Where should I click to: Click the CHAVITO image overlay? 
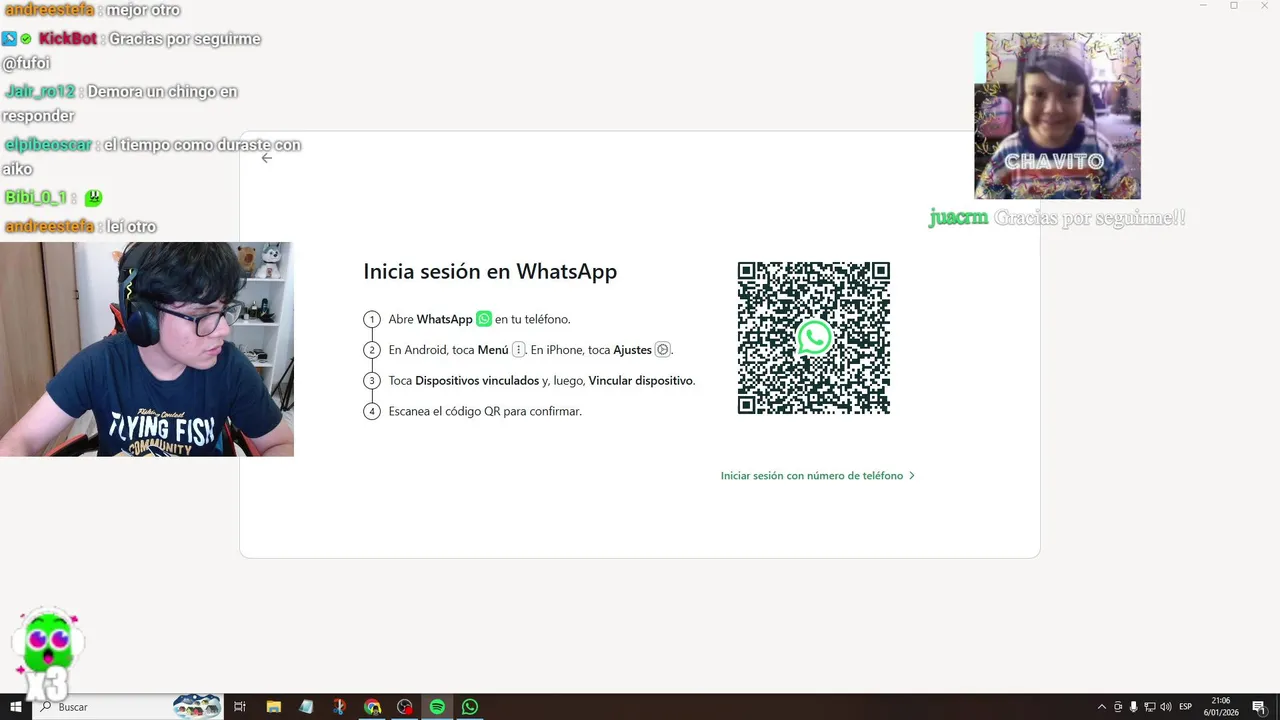1057,116
